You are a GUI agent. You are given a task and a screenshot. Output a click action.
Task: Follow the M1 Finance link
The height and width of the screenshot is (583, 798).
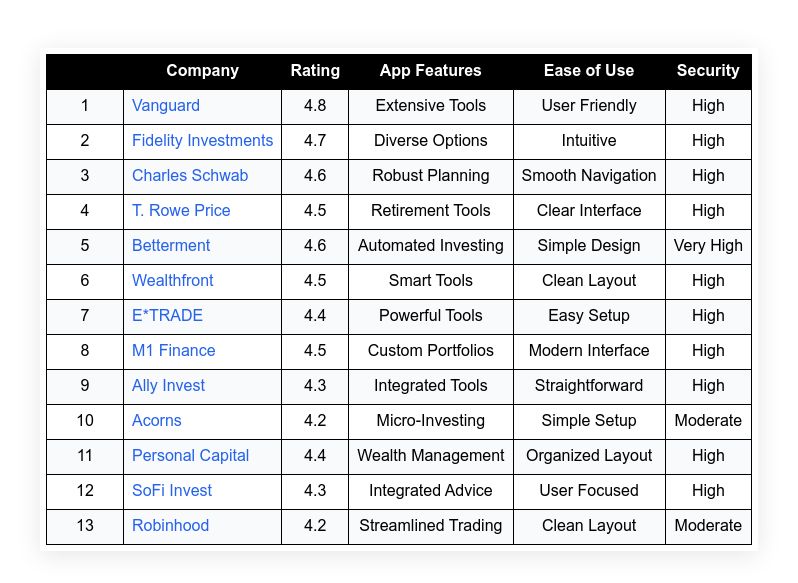point(173,351)
